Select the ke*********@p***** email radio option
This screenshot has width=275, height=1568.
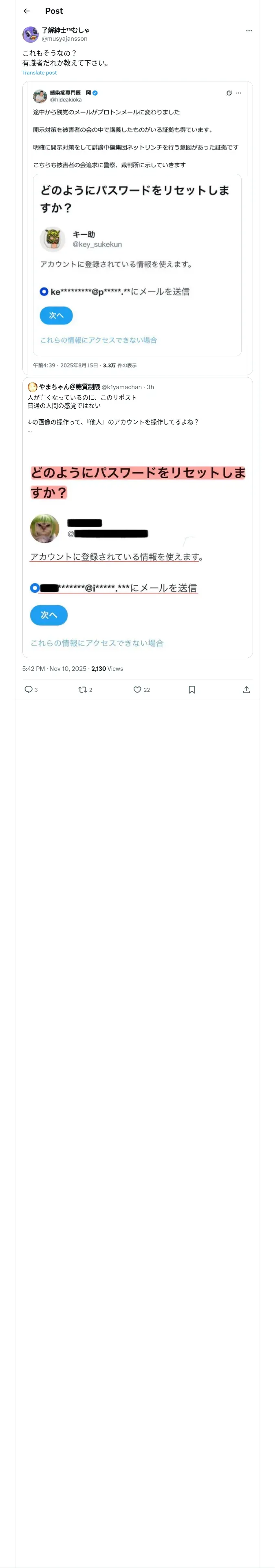(x=44, y=291)
